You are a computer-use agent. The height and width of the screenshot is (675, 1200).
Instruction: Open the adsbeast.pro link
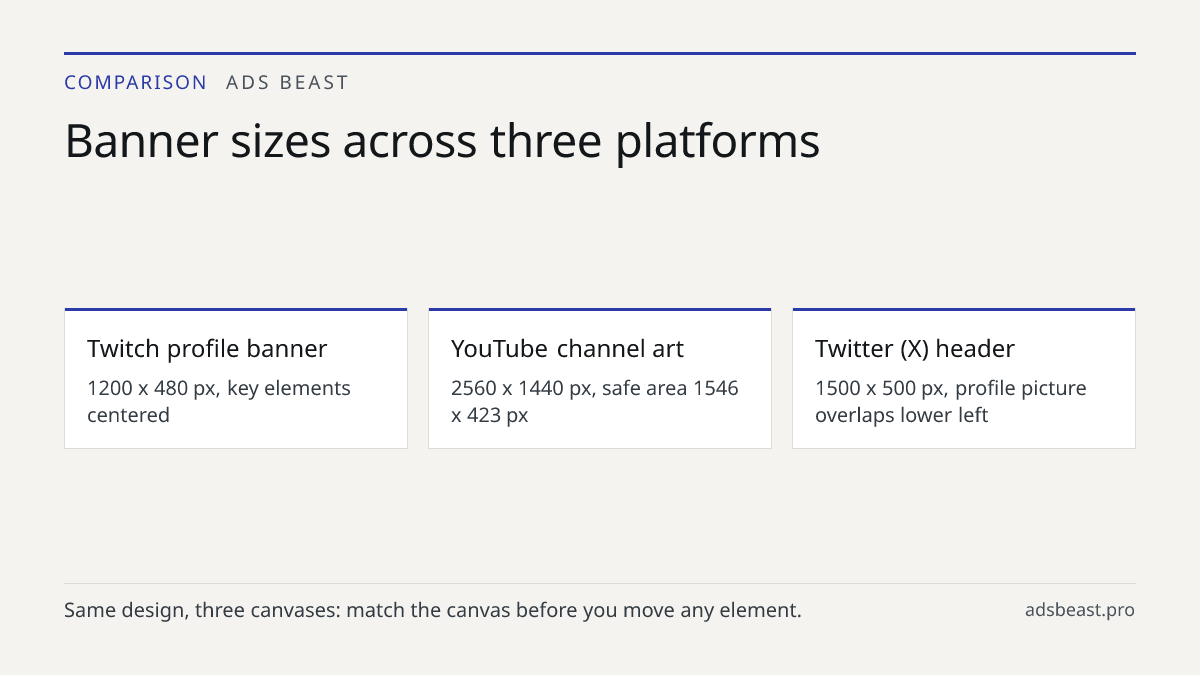pyautogui.click(x=1080, y=610)
